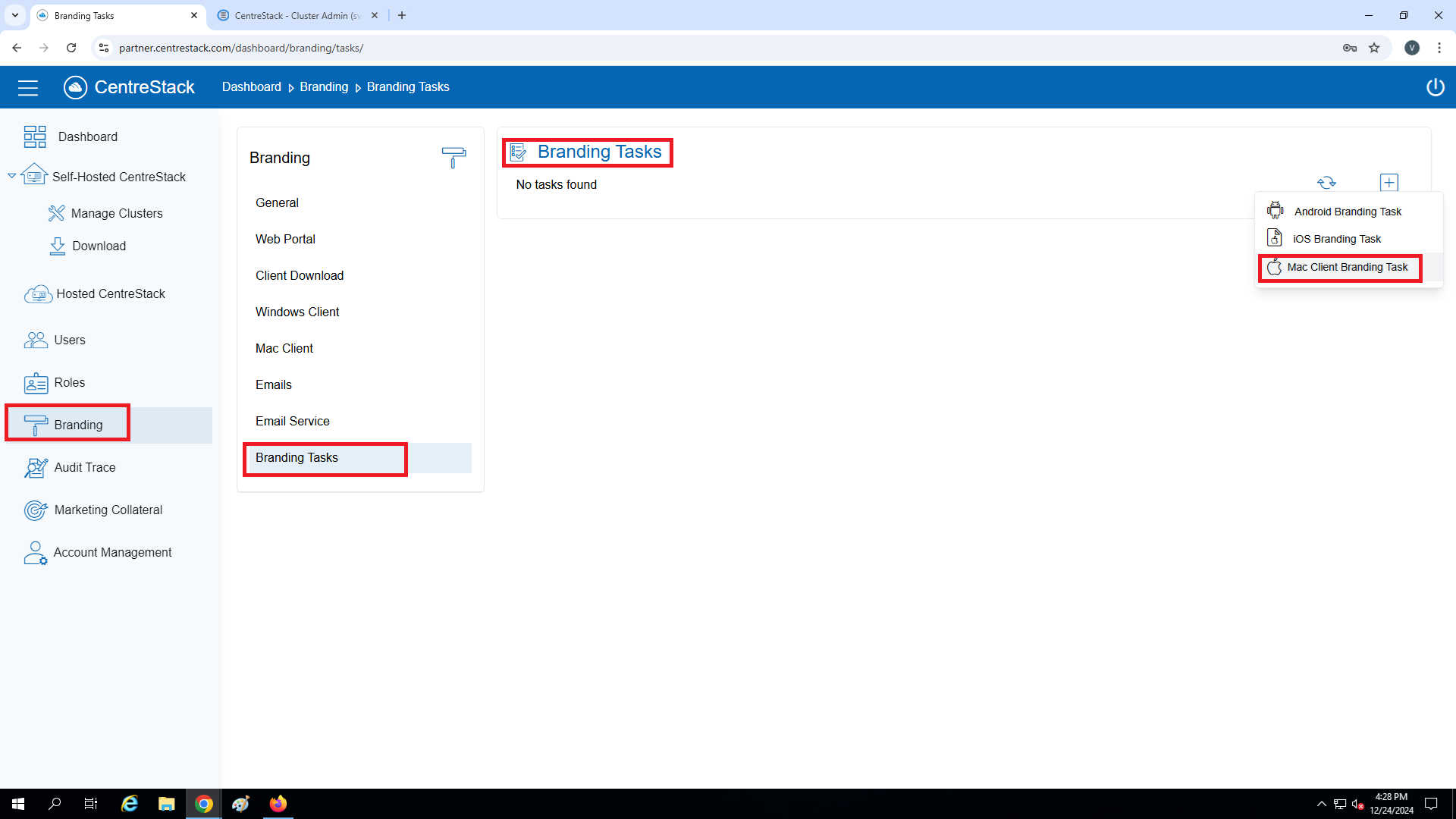Click the Hosted CentreStack cloud icon

38,294
